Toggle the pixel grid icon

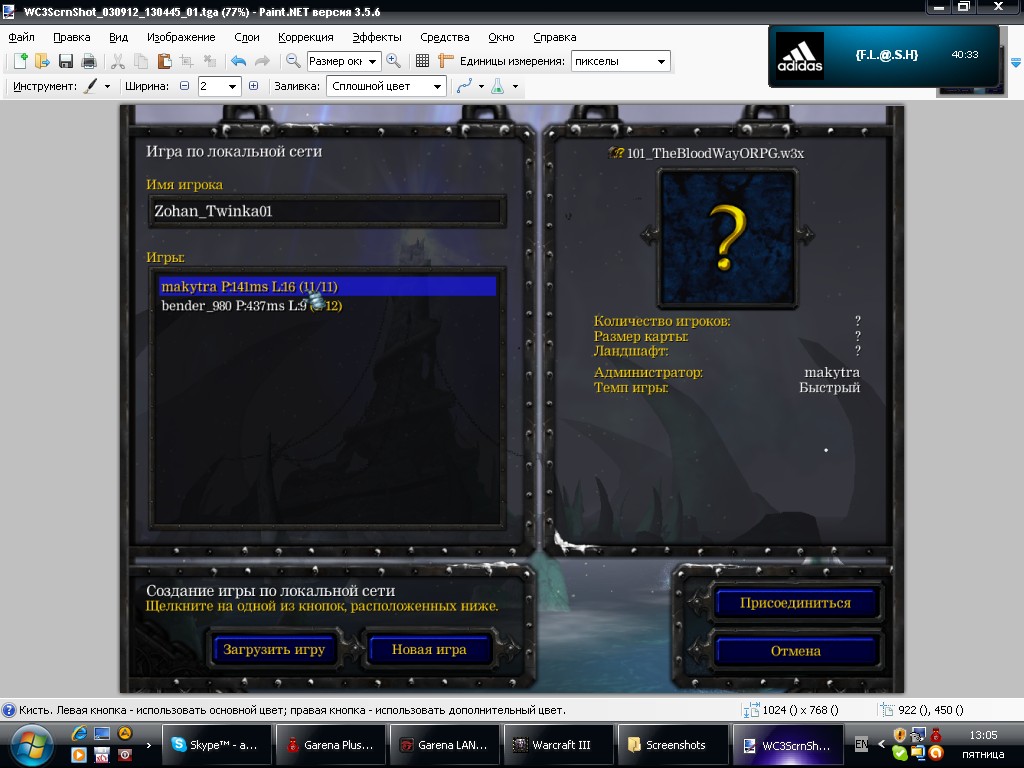tap(423, 61)
